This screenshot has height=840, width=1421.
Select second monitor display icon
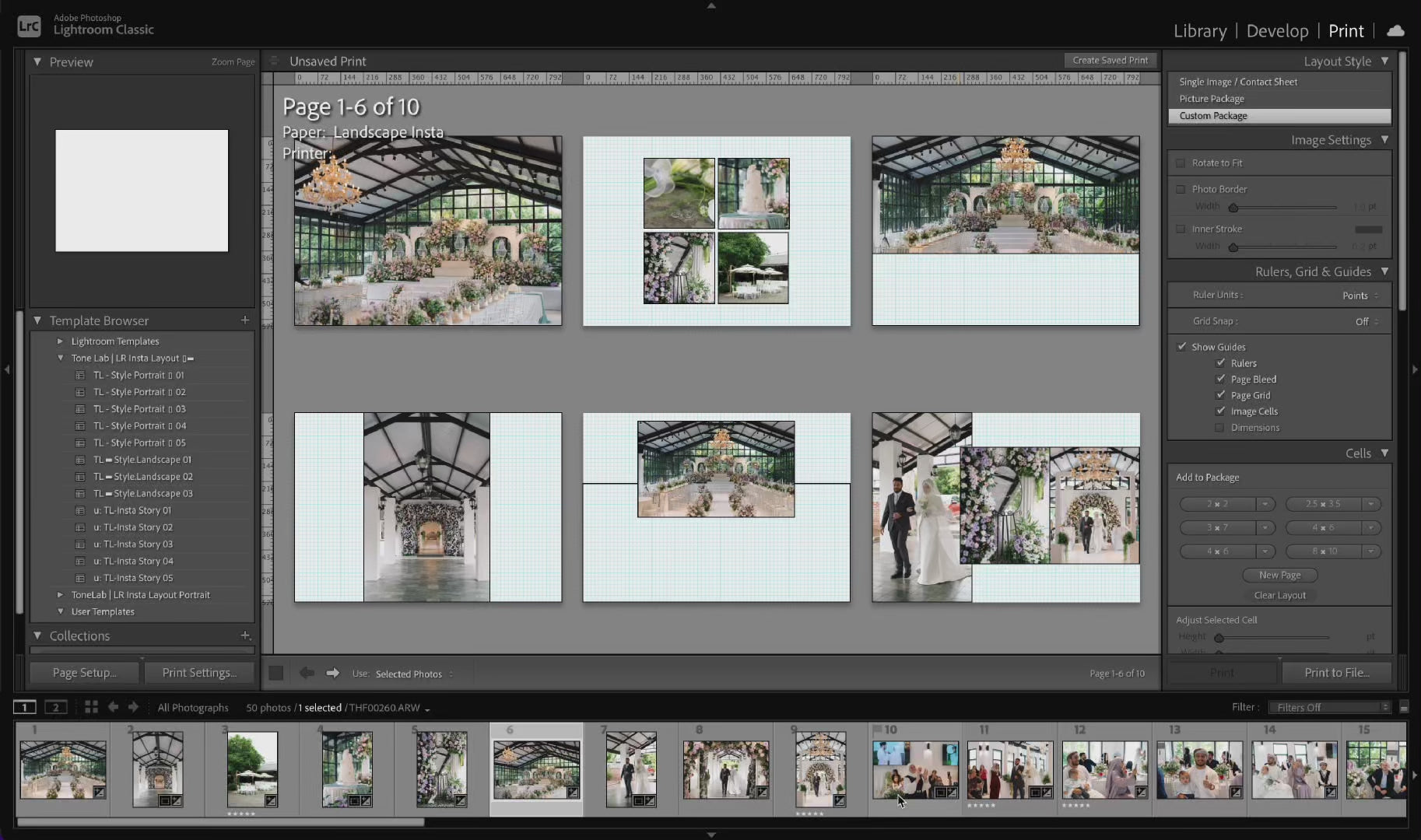pos(55,707)
